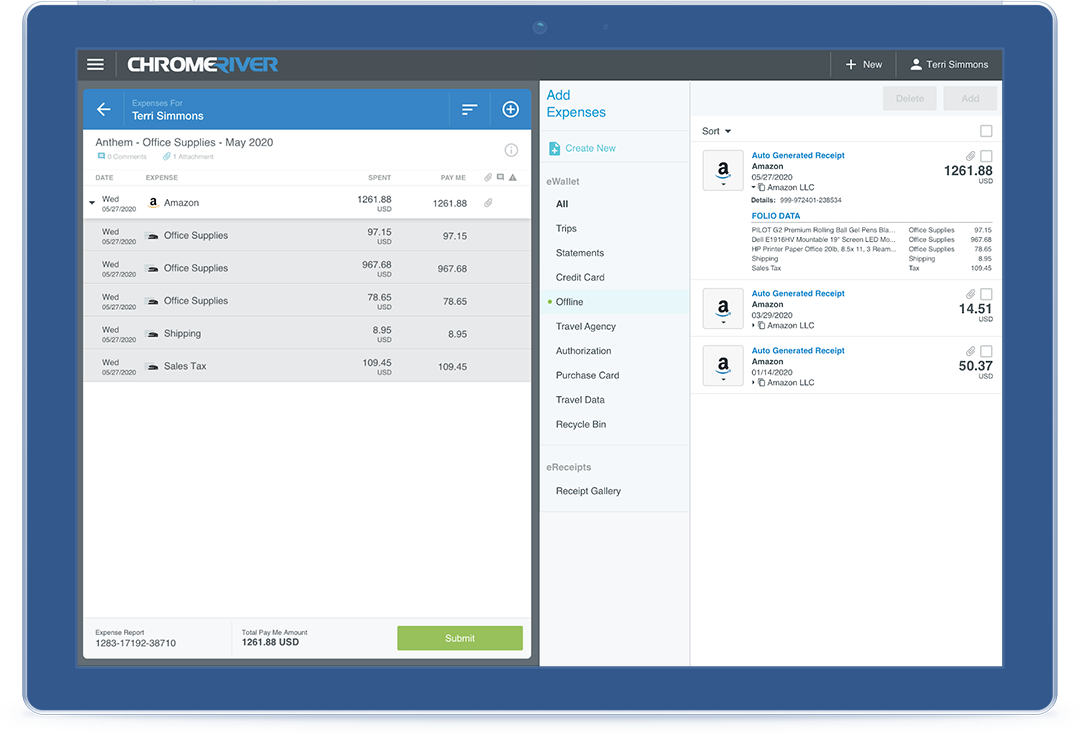Image resolution: width=1080 pixels, height=734 pixels.
Task: Expand Amazon LLC details on 03/29/2020 receipt
Action: tap(755, 326)
